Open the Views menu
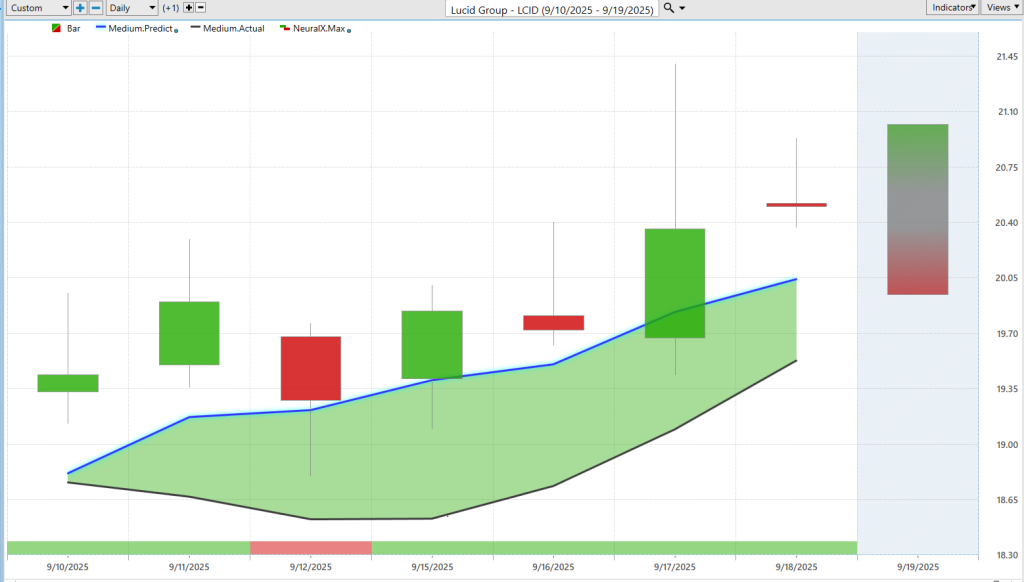Screen dimensions: 1024x582 coord(1000,8)
